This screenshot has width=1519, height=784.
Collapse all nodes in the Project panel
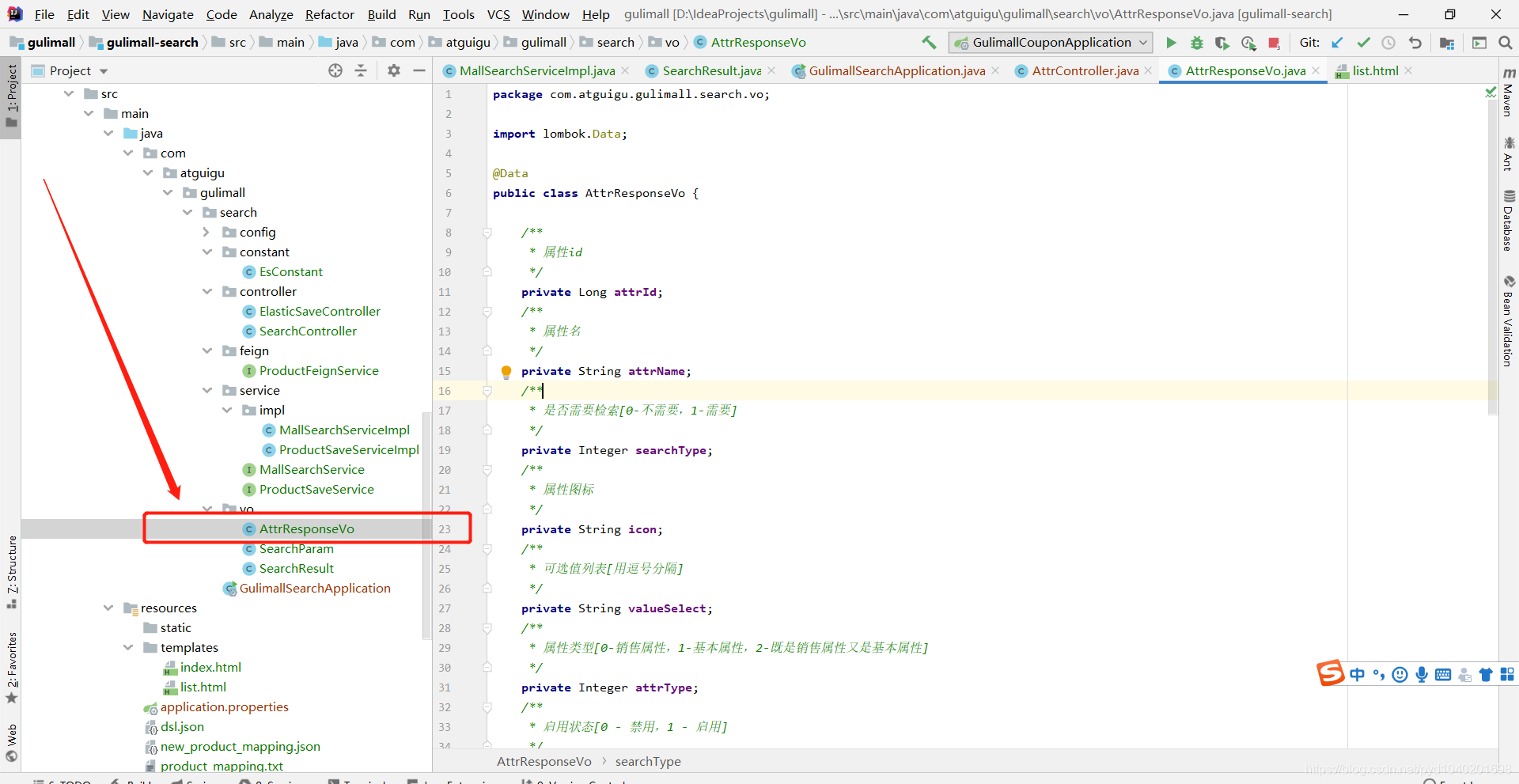pyautogui.click(x=361, y=70)
